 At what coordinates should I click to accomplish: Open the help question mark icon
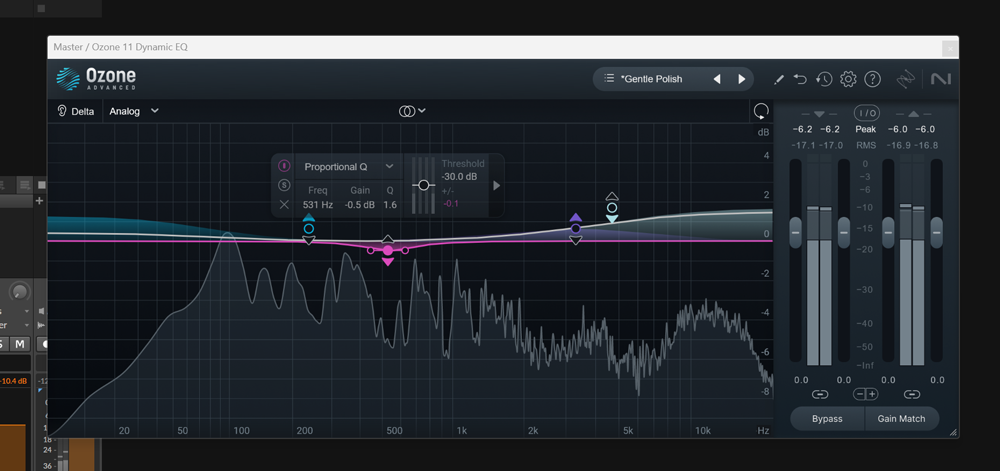tap(872, 79)
